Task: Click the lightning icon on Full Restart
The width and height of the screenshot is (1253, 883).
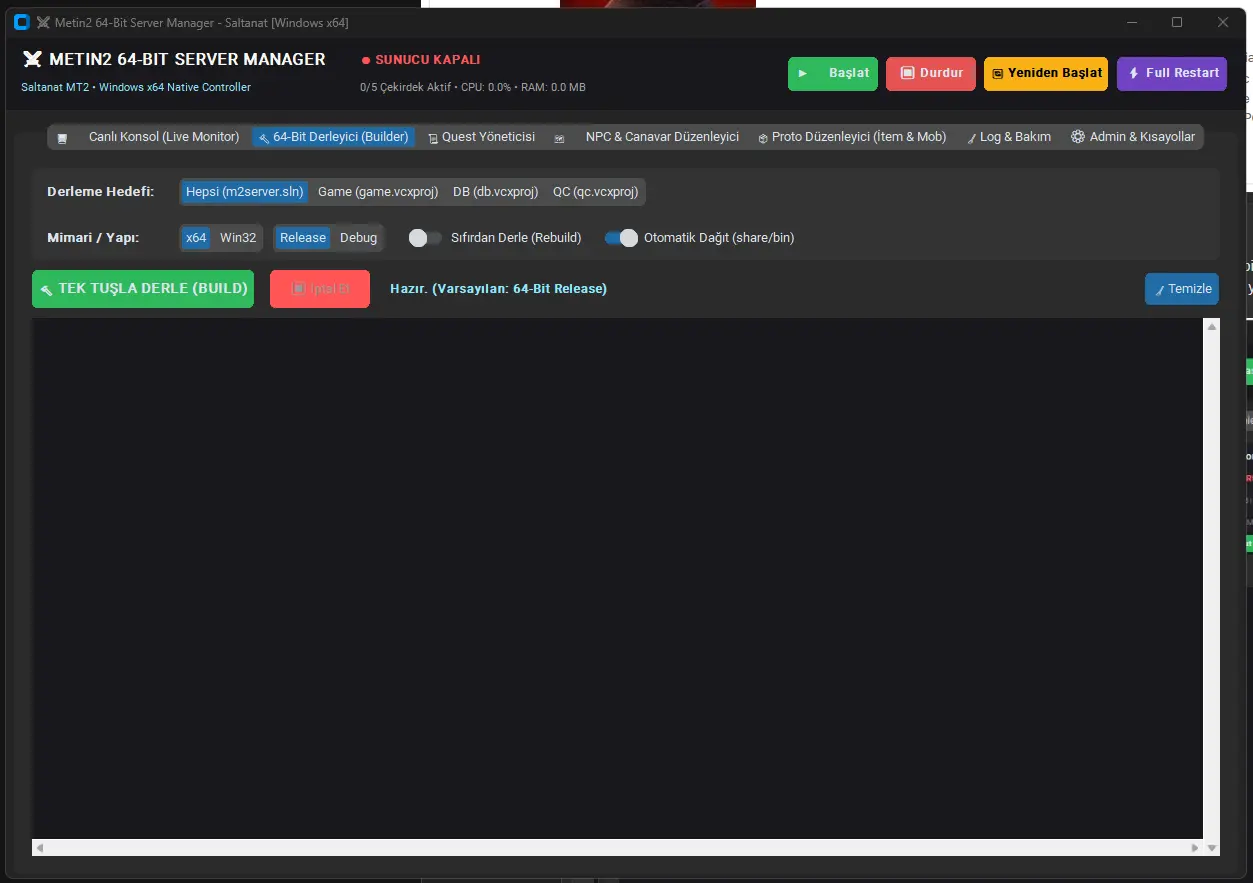Action: 1134,73
